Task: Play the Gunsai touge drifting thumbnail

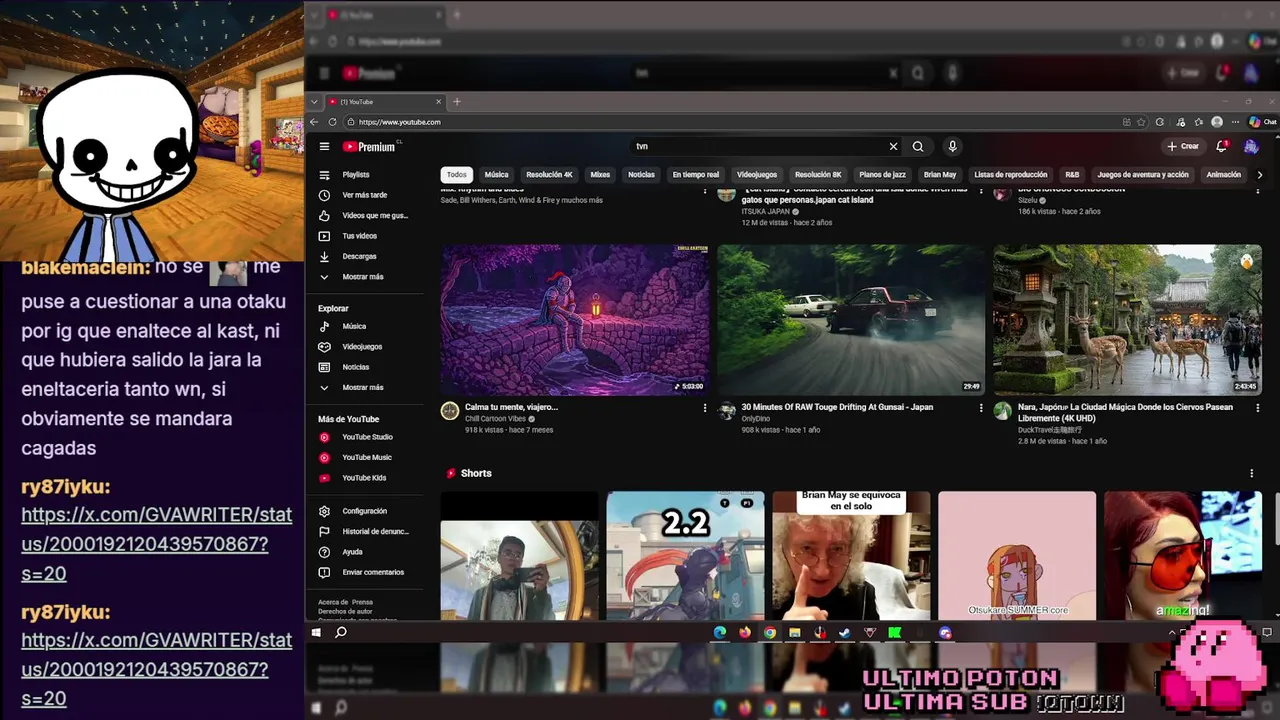Action: (851, 320)
